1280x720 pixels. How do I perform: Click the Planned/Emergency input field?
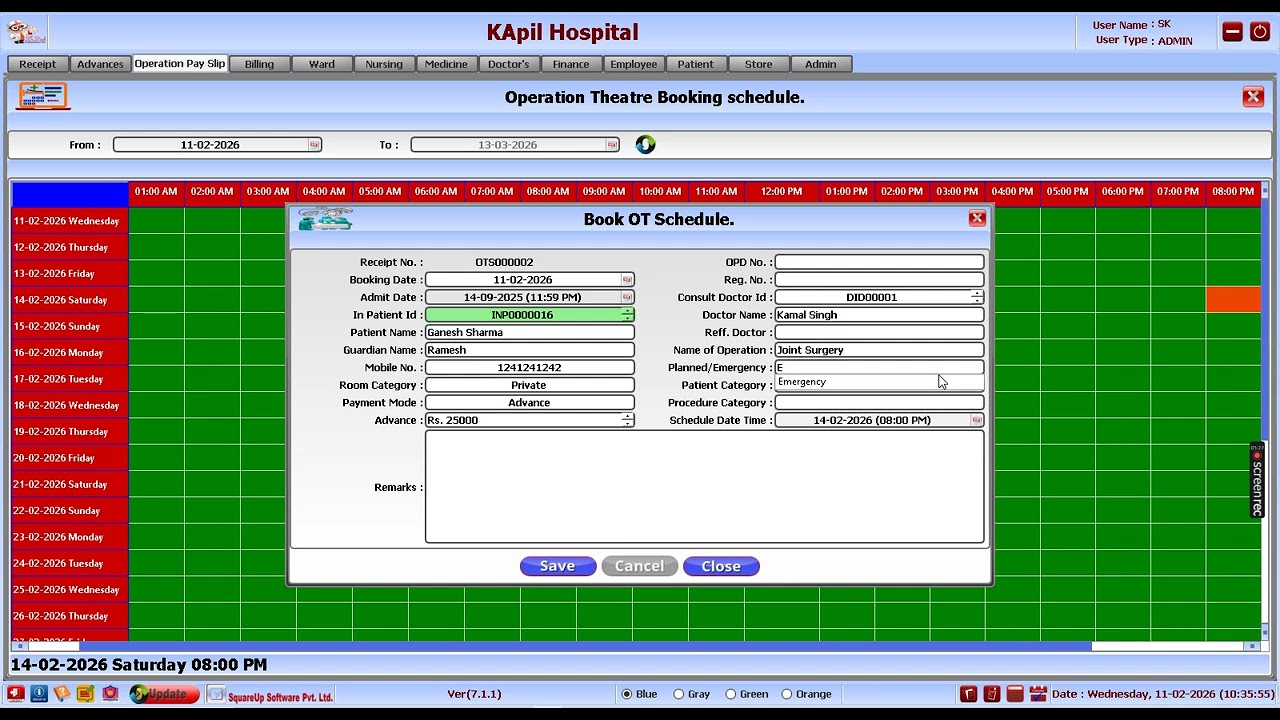coord(879,367)
